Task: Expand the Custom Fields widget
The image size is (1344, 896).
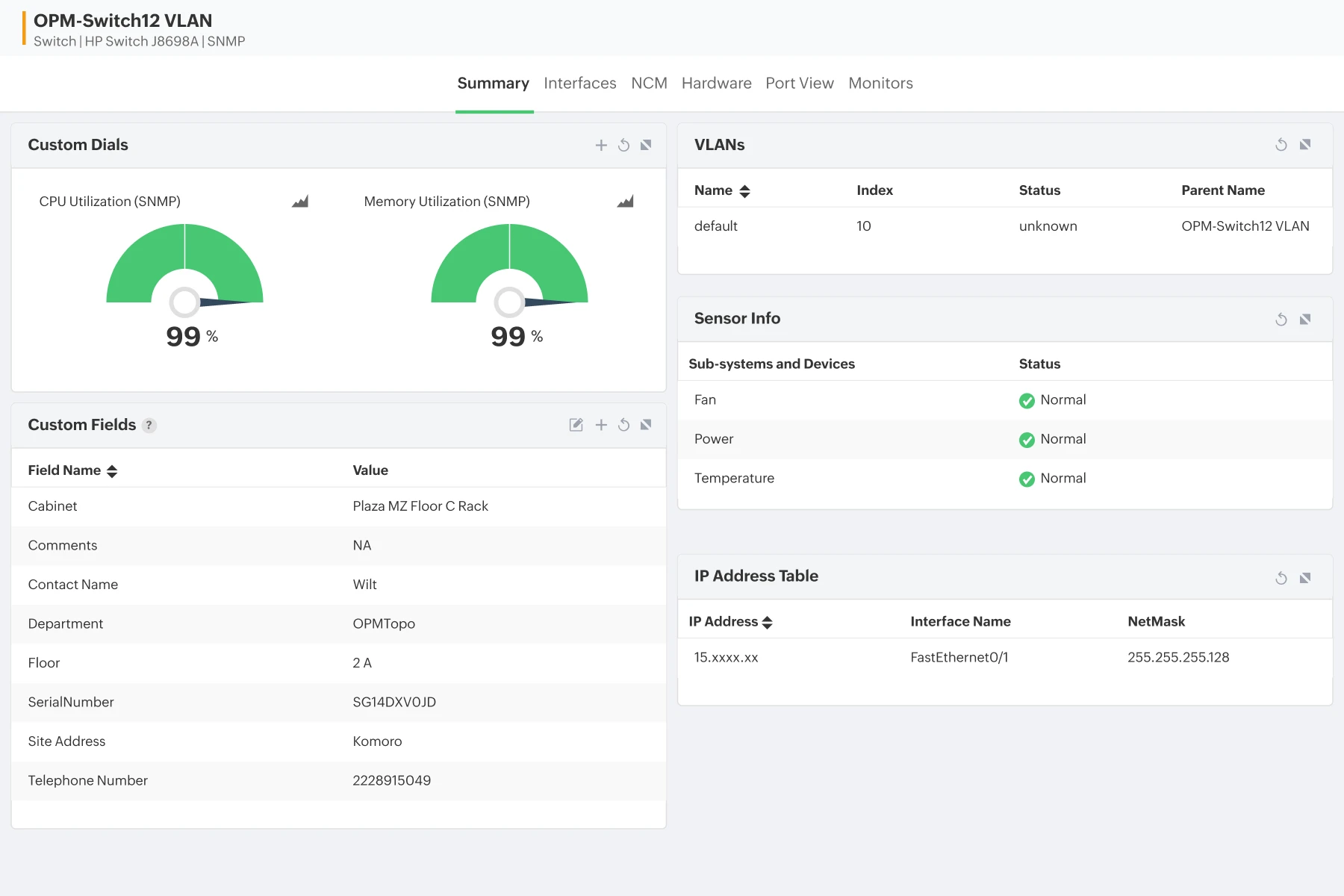Action: pyautogui.click(x=646, y=425)
